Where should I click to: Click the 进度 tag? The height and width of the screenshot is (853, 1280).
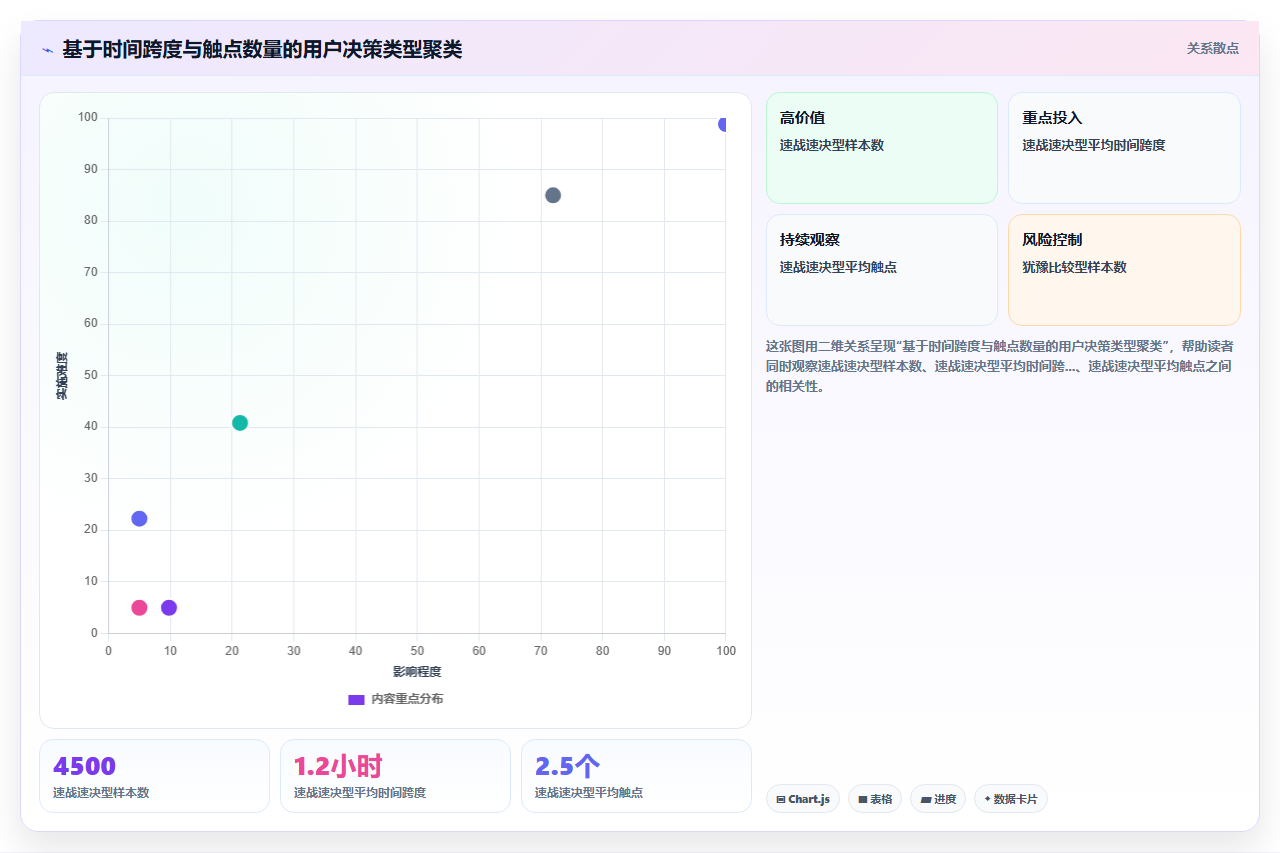938,799
